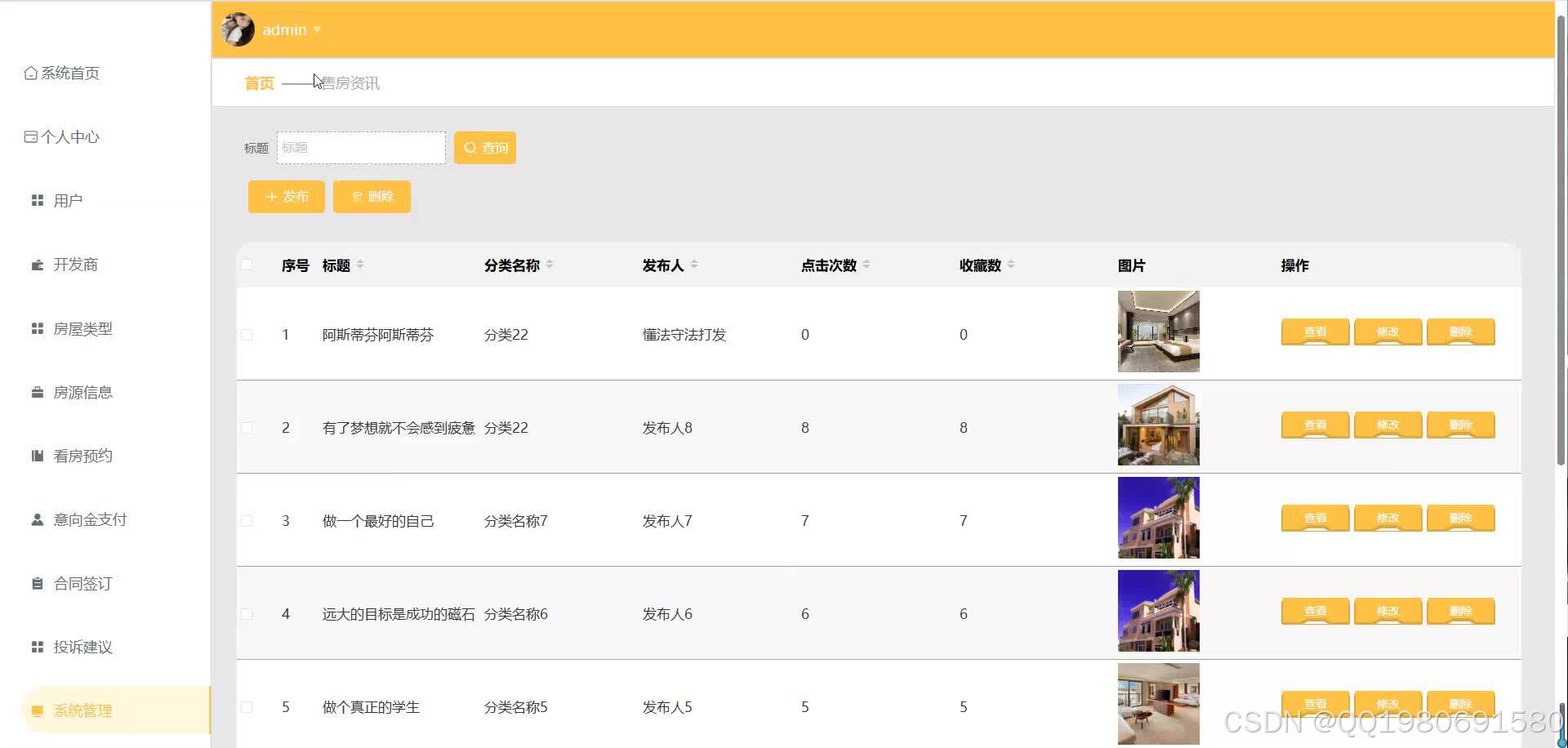This screenshot has width=1568, height=748.
Task: Click the 删除 batch delete button above the table
Action: 372,197
